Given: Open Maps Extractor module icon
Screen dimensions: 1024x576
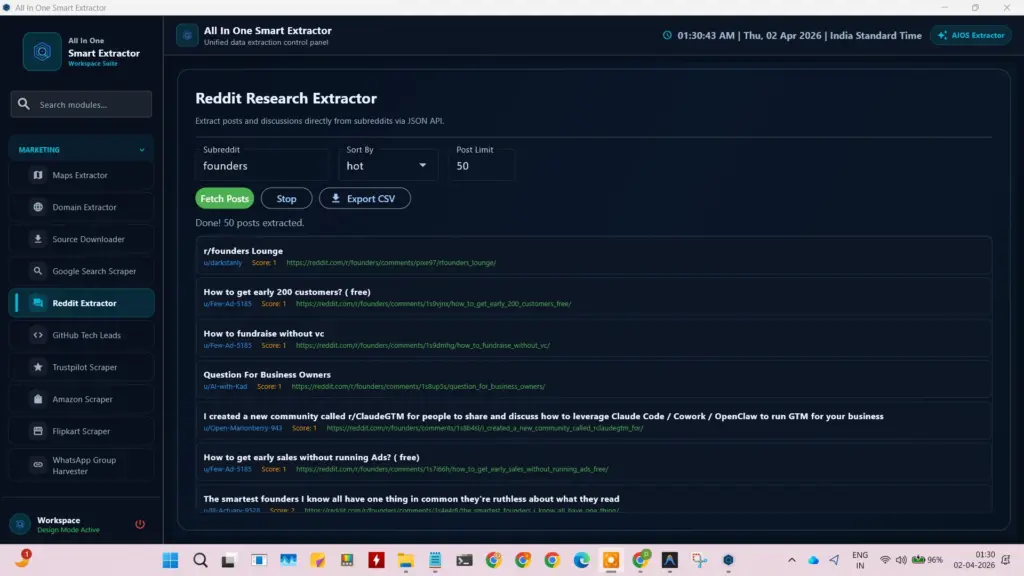Looking at the screenshot, I should [38, 175].
